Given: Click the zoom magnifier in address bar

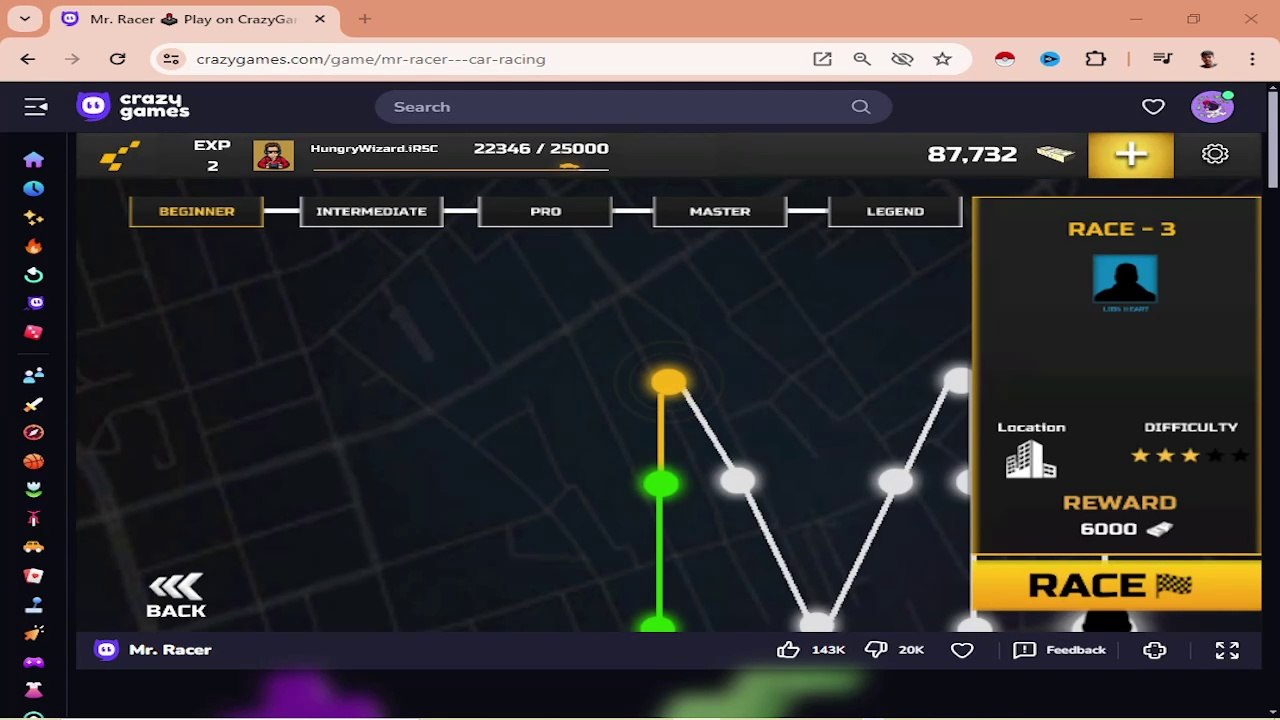Looking at the screenshot, I should pyautogui.click(x=862, y=59).
